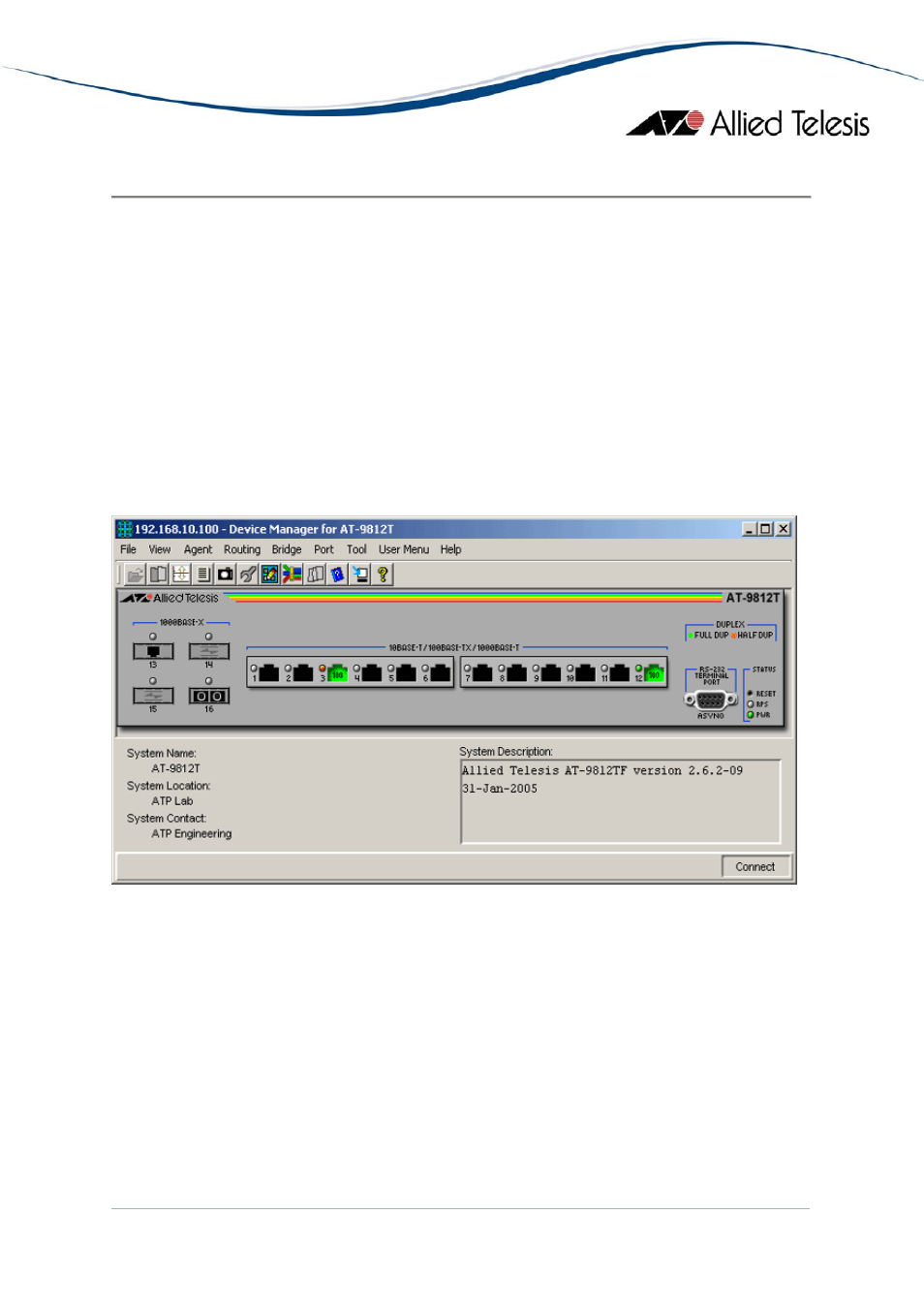This screenshot has width=924, height=1308.
Task: Click the blue graph editor toolbar icon
Action: click(x=269, y=575)
